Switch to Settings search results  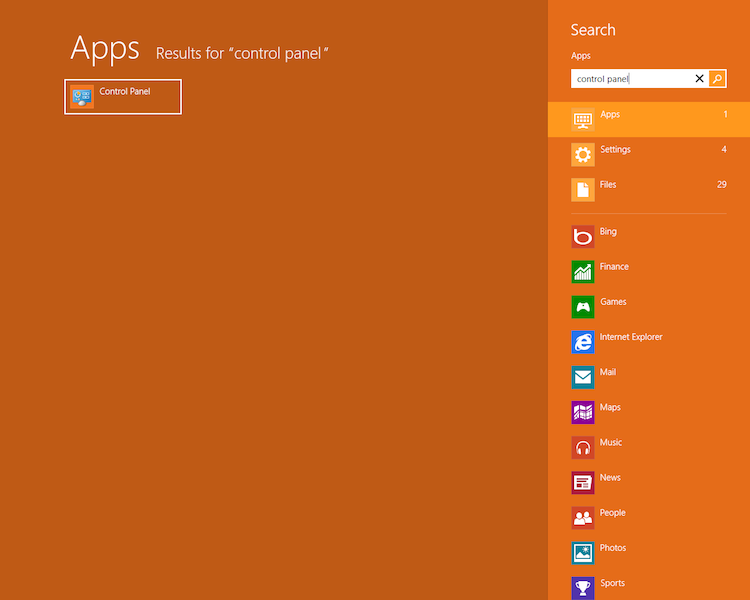[648, 154]
